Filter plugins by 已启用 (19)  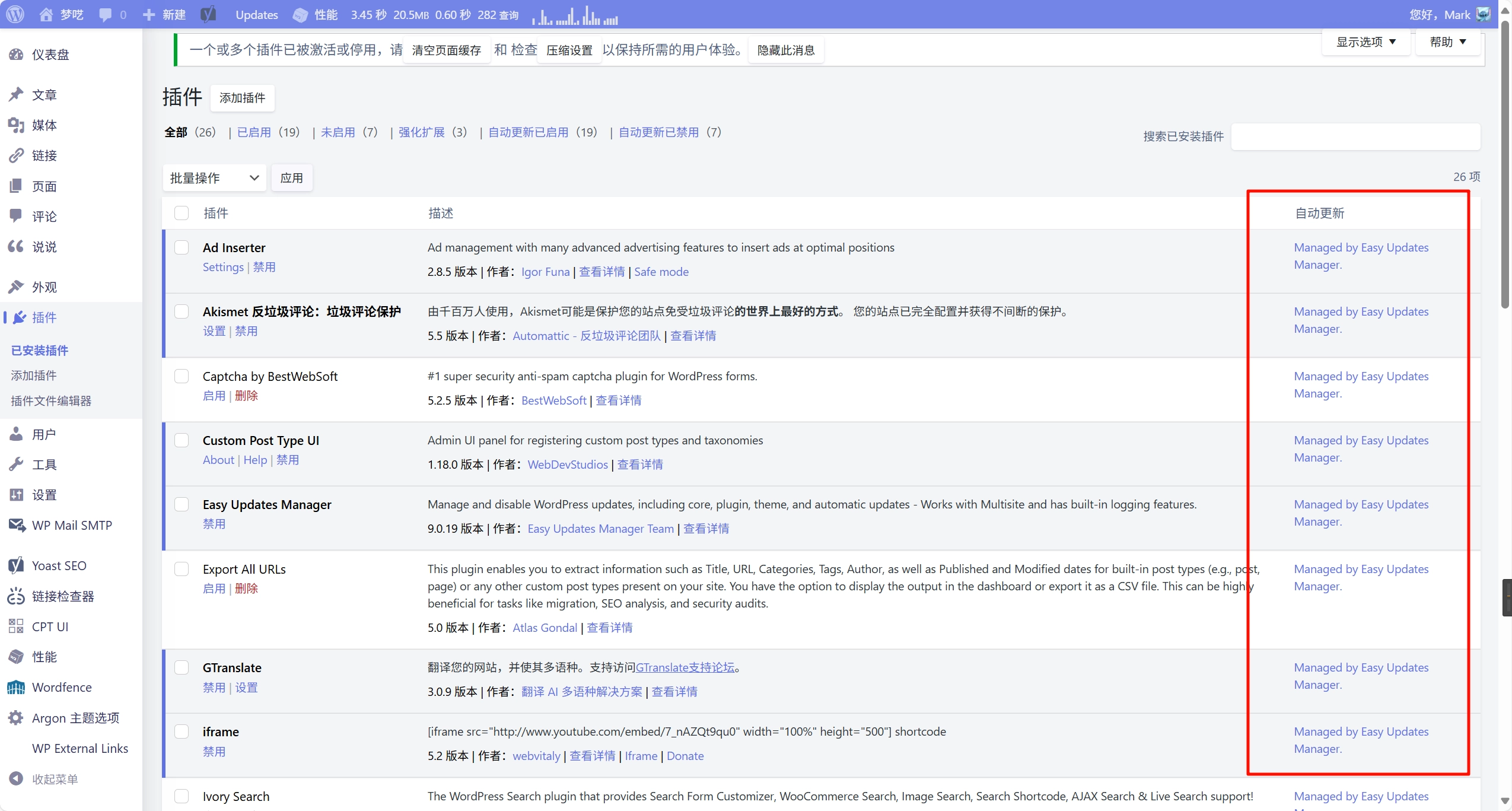click(x=268, y=132)
